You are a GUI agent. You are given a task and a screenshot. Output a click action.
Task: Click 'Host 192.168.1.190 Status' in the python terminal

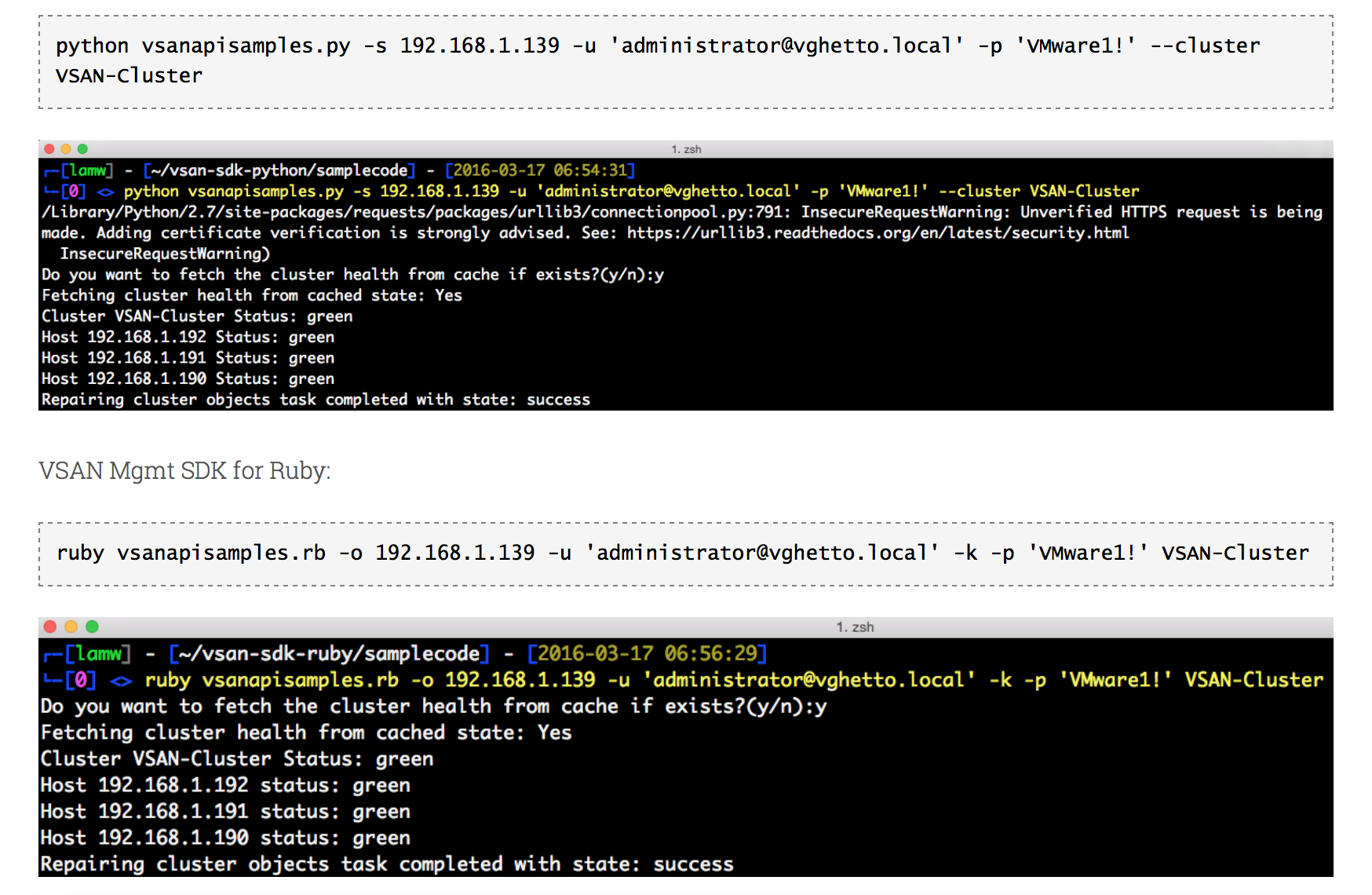click(188, 378)
